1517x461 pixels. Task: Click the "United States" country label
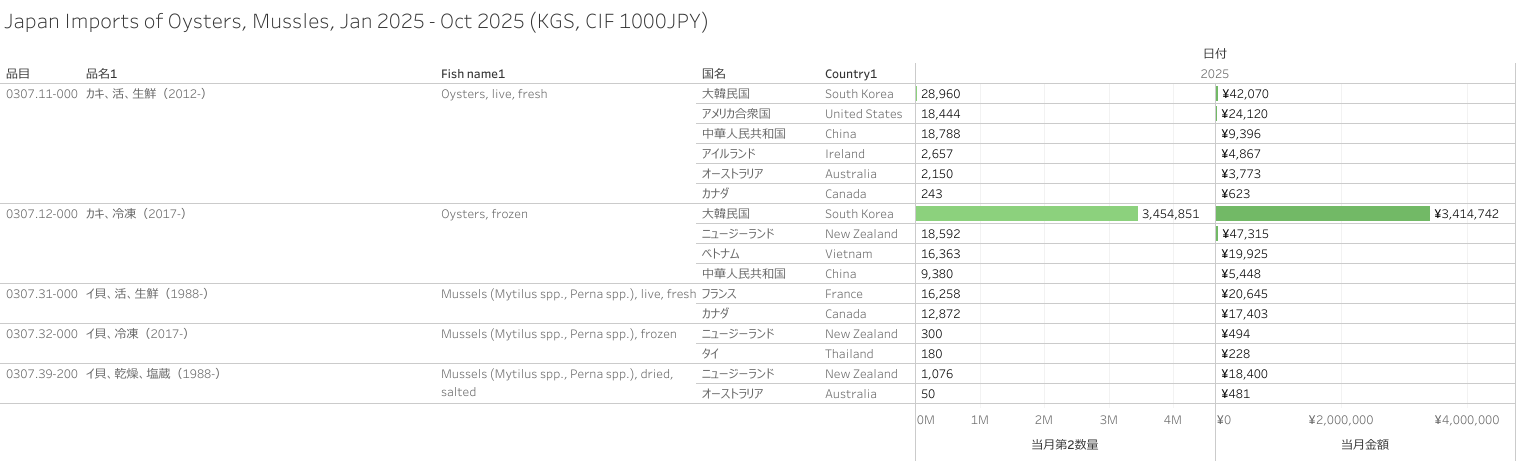[863, 114]
